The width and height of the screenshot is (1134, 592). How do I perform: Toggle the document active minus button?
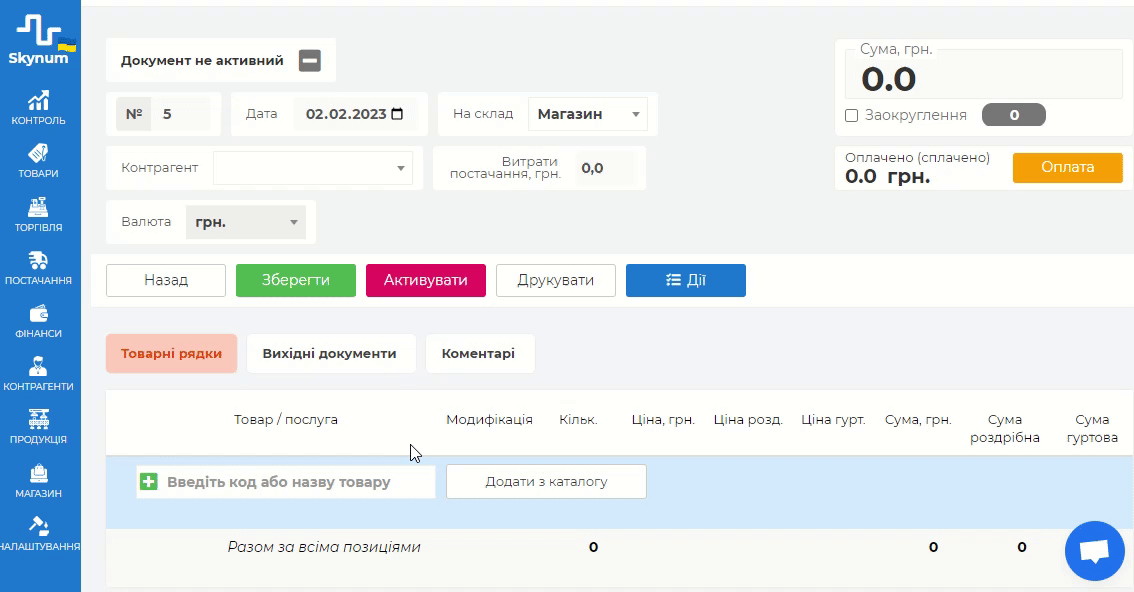coord(310,61)
